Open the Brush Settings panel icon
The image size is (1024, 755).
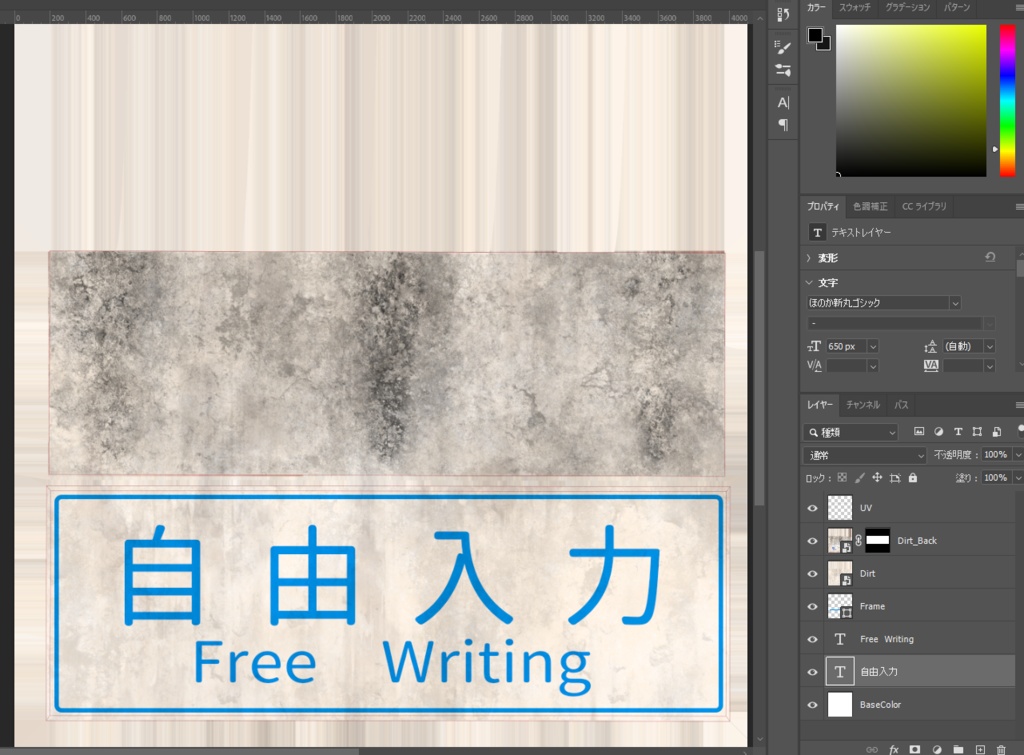[783, 47]
